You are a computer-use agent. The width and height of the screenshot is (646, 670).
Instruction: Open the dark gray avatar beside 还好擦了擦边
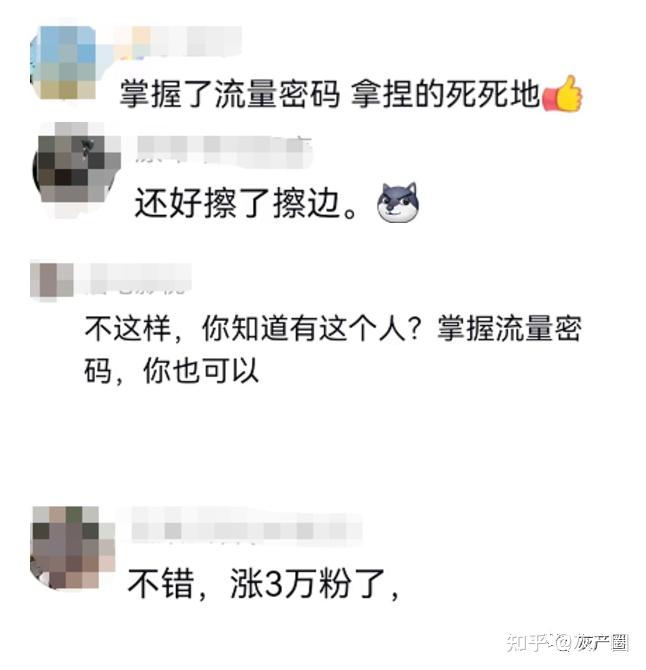77,168
